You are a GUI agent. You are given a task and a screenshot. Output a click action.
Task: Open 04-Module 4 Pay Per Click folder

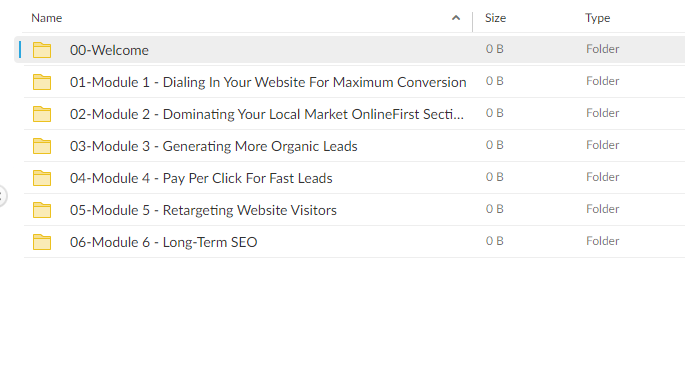coord(201,178)
